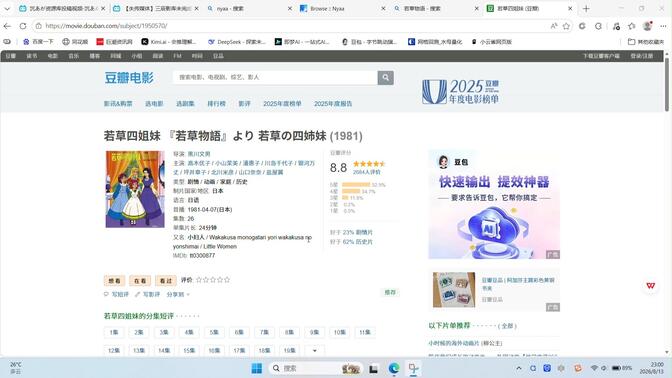Viewport: 672px width, 378px height.
Task: Open a new browser tab
Action: coord(586,9)
